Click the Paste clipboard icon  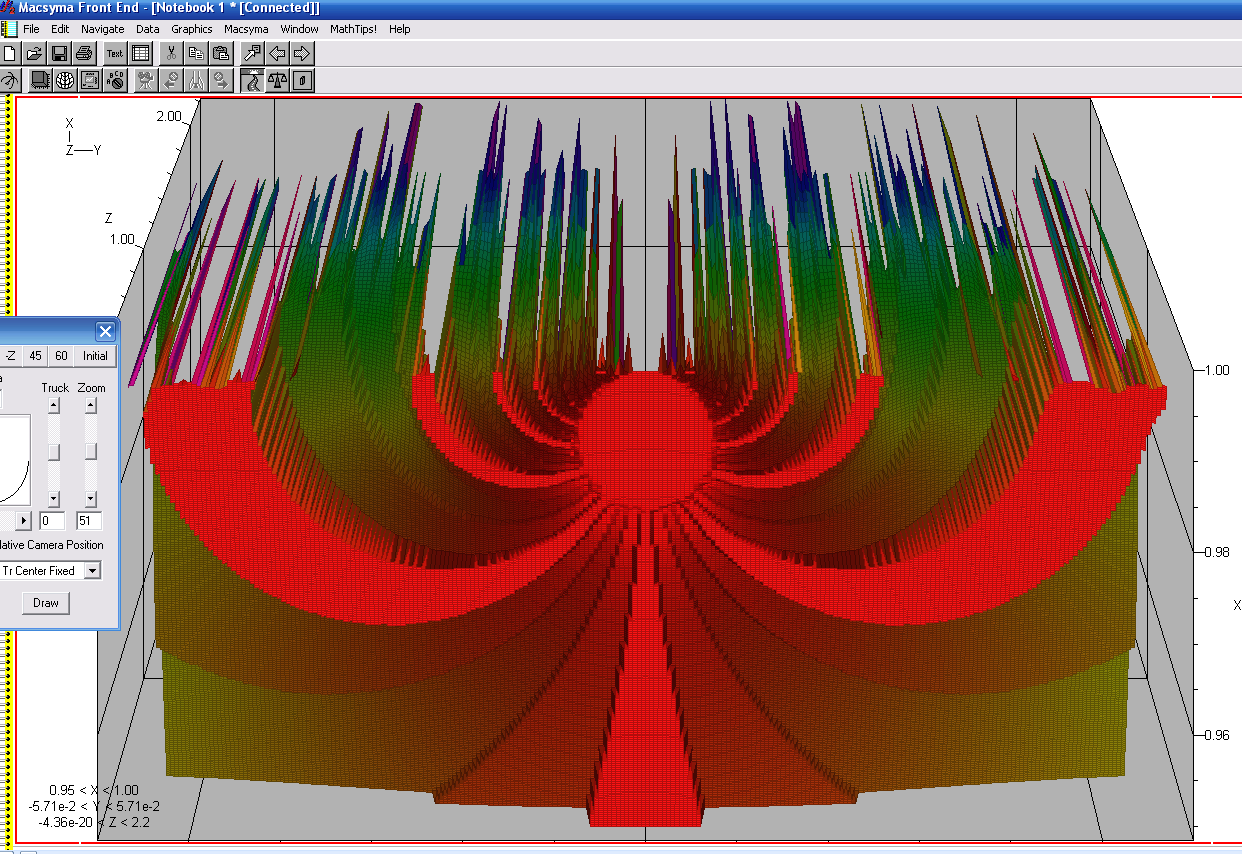[x=221, y=54]
